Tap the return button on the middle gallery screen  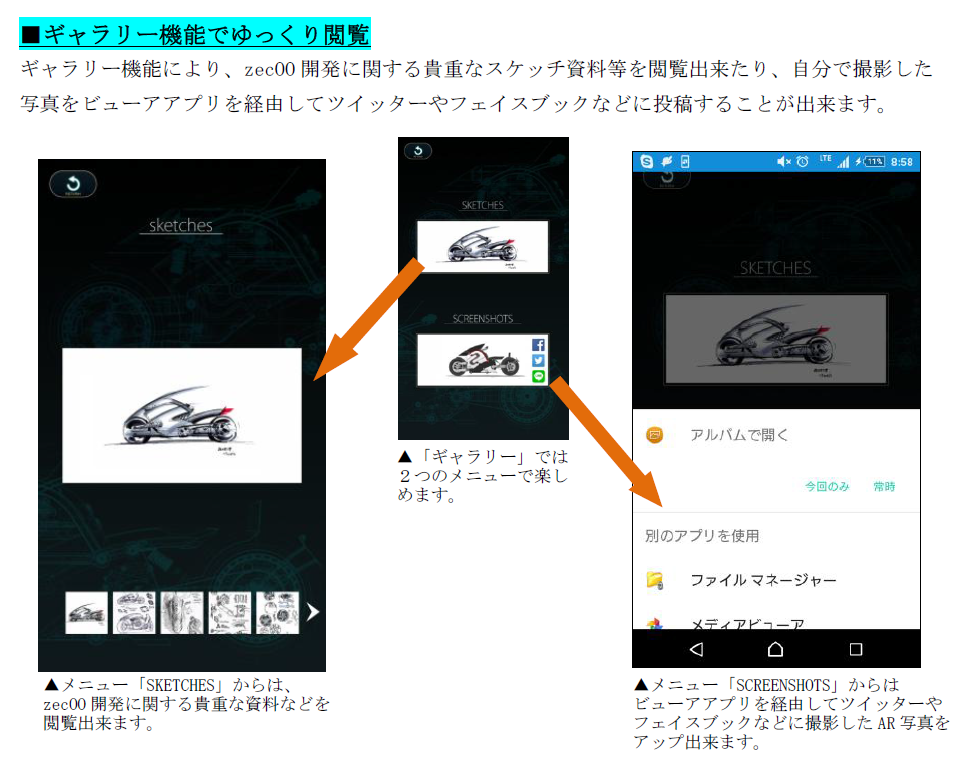click(418, 151)
